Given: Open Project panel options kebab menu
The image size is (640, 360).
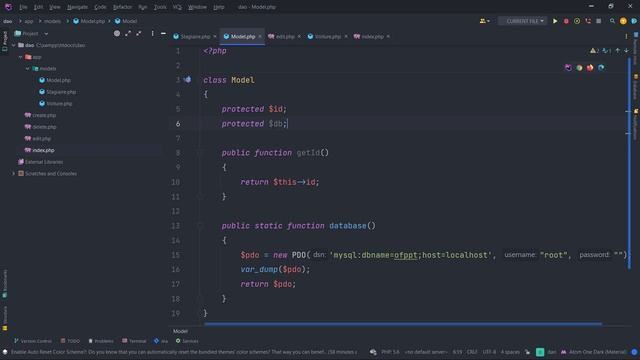Looking at the screenshot, I should (152, 33).
